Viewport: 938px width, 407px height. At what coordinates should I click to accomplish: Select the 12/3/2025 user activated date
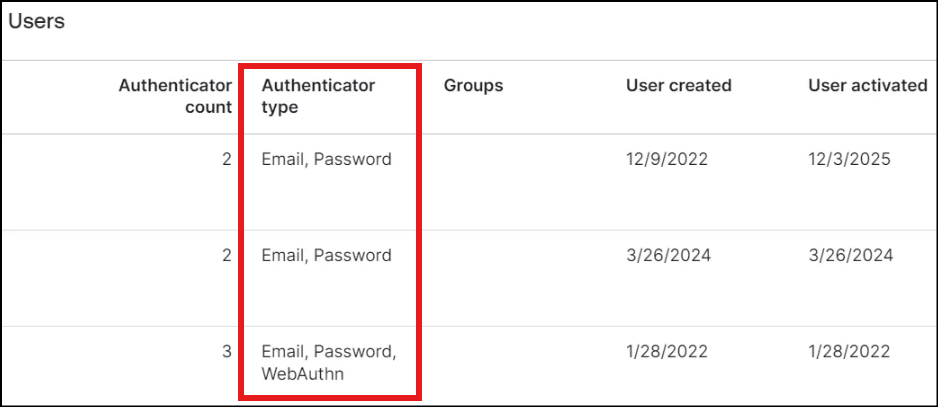[849, 159]
